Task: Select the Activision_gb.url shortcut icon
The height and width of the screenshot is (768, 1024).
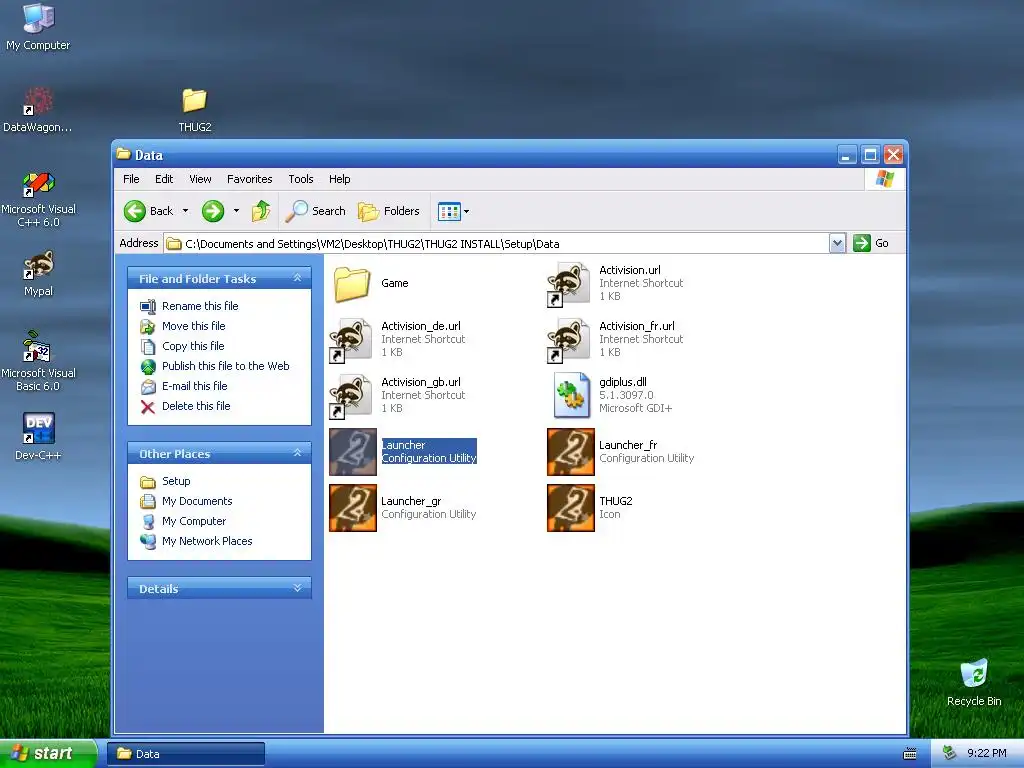Action: click(351, 396)
